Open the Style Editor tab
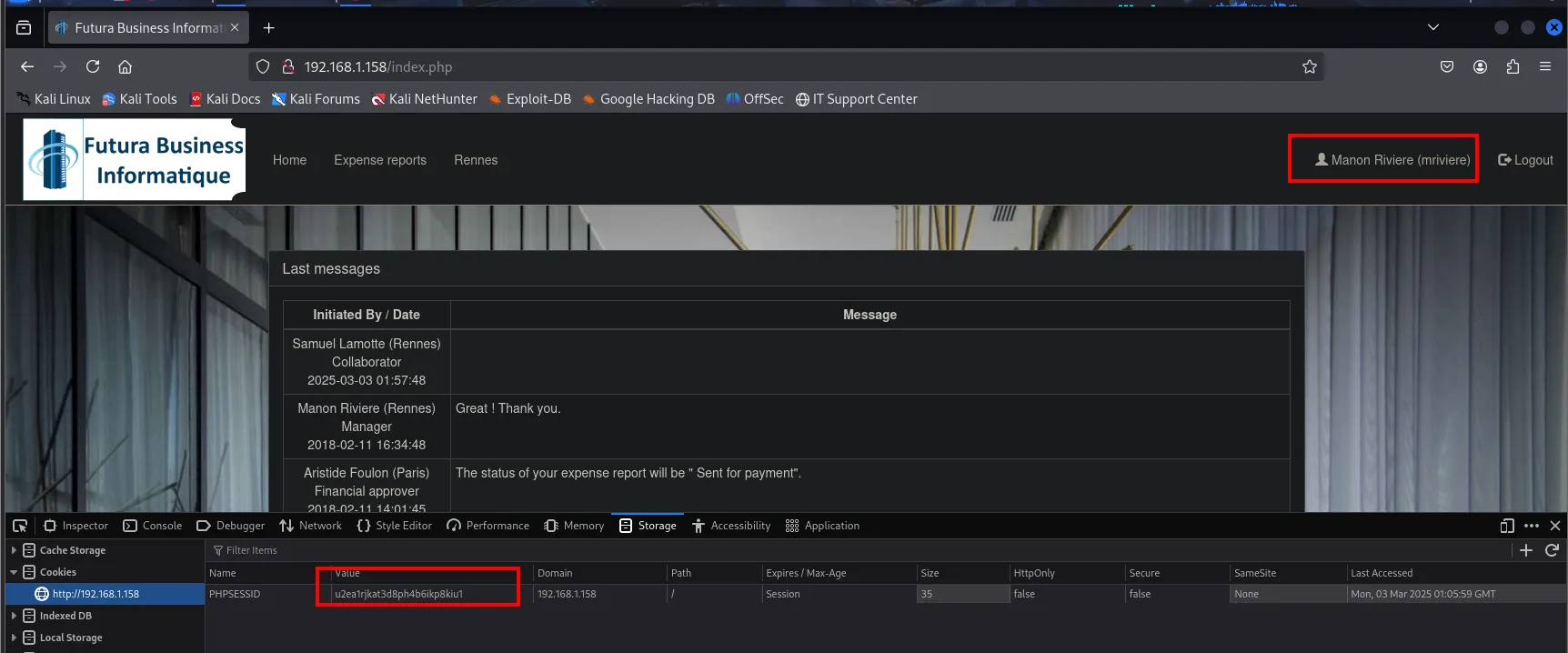Screen dimensions: 1568x653 (x=395, y=526)
